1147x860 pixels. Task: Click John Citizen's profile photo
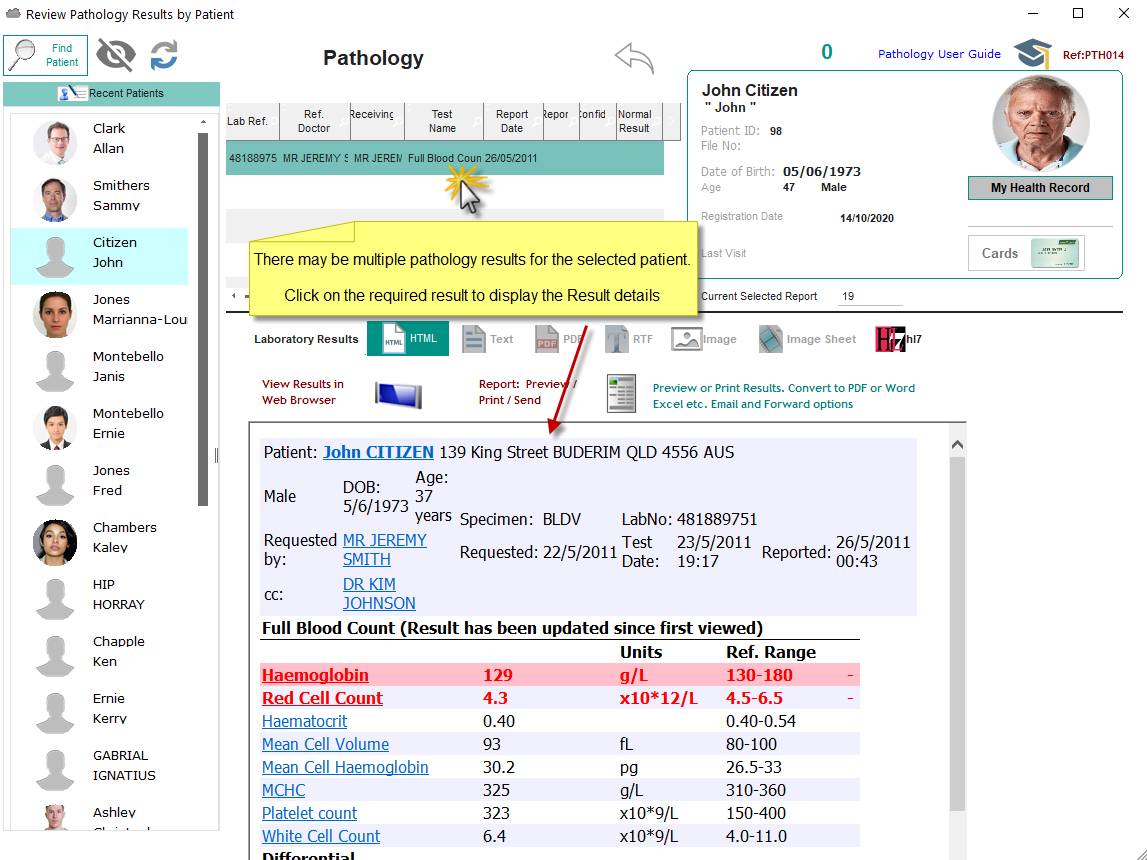click(x=1040, y=123)
